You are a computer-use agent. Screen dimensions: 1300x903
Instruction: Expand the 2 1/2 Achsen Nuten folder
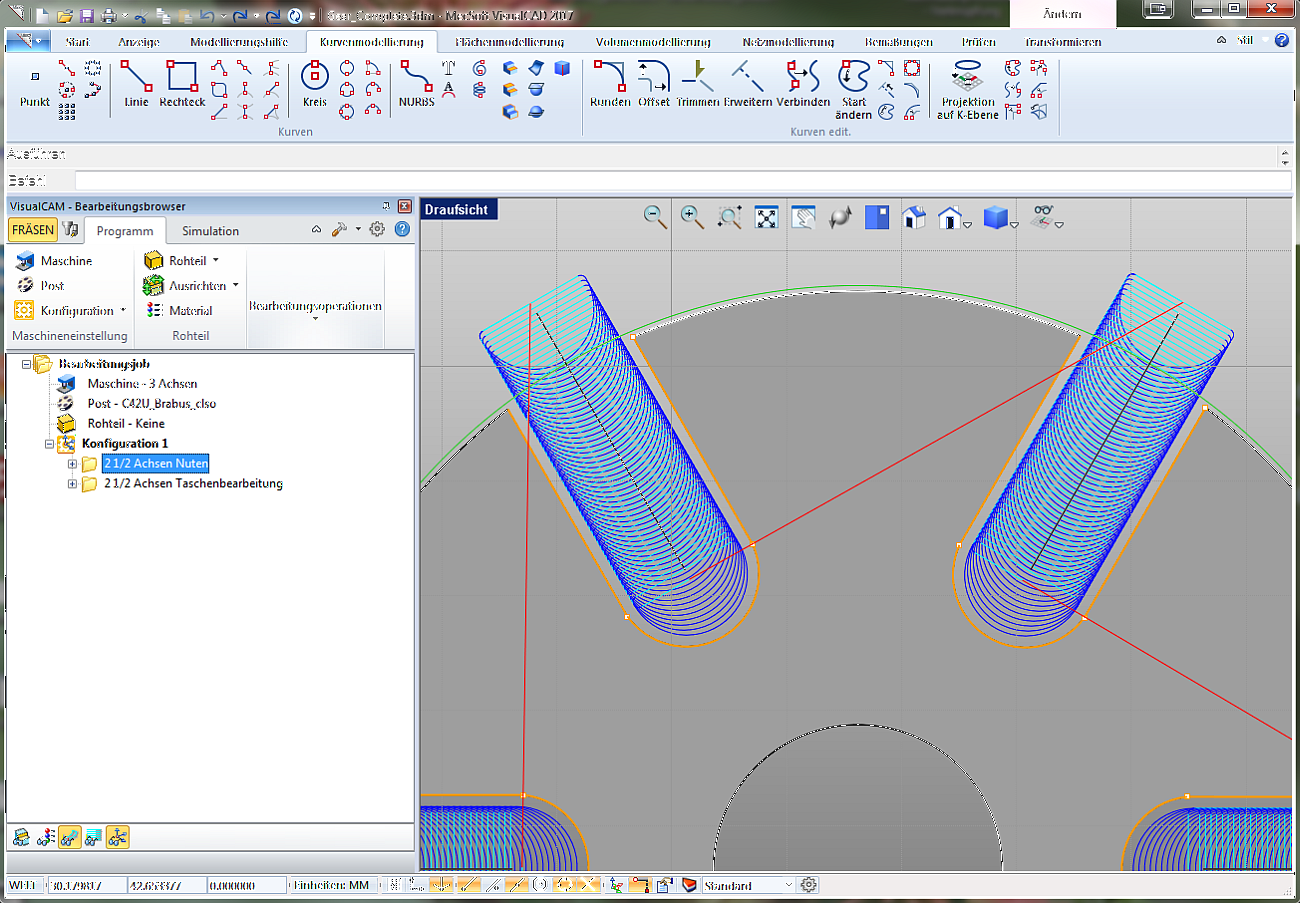point(72,463)
